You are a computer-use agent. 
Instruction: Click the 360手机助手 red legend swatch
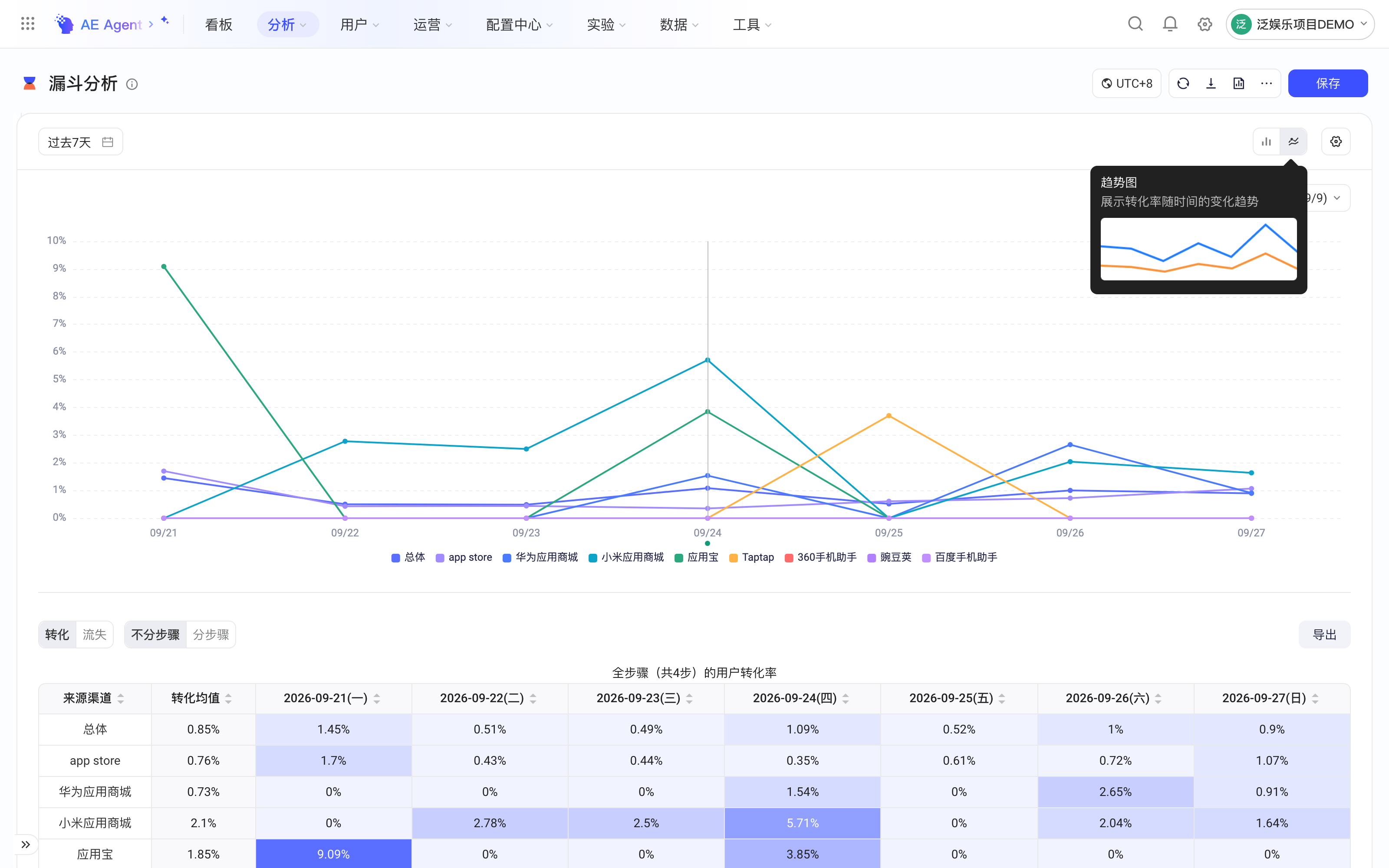click(789, 557)
